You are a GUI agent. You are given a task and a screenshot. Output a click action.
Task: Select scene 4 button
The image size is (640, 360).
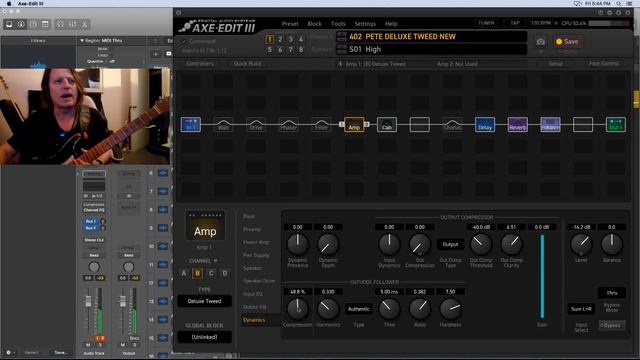[301, 40]
